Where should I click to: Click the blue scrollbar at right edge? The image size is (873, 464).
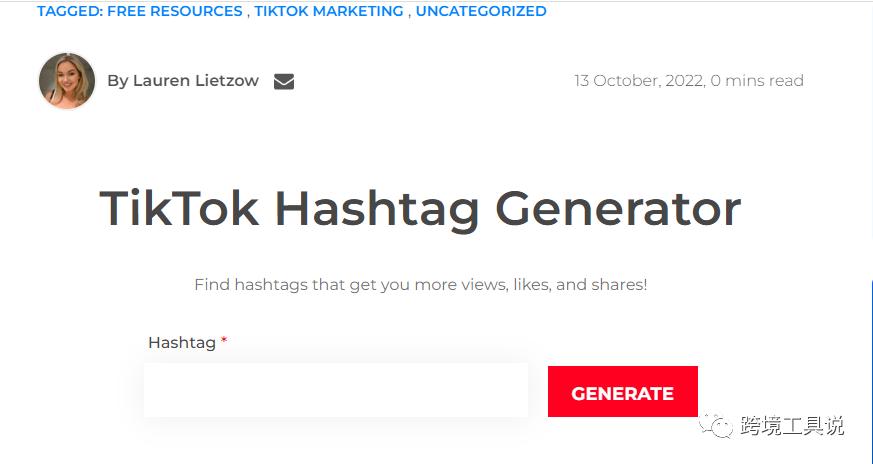871,370
